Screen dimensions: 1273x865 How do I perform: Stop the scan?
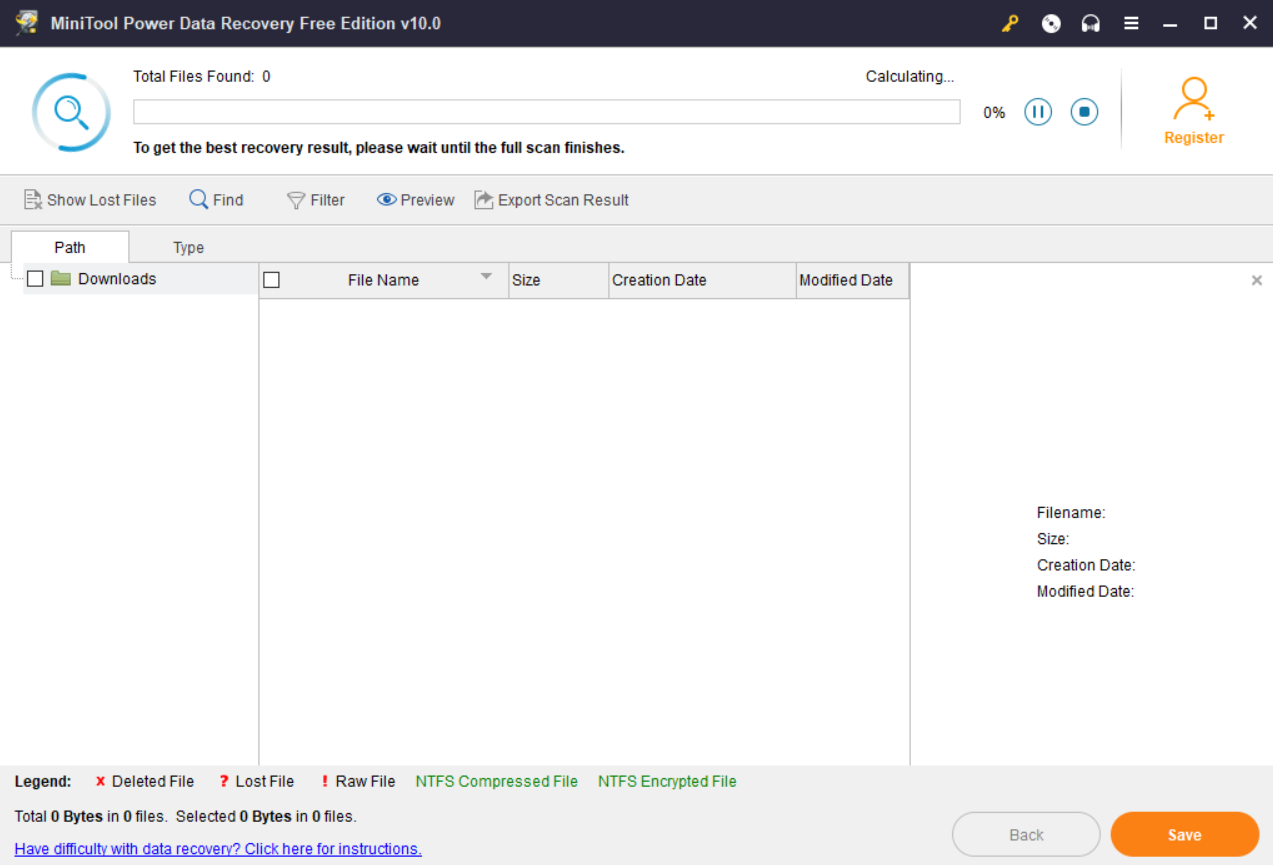tap(1084, 112)
